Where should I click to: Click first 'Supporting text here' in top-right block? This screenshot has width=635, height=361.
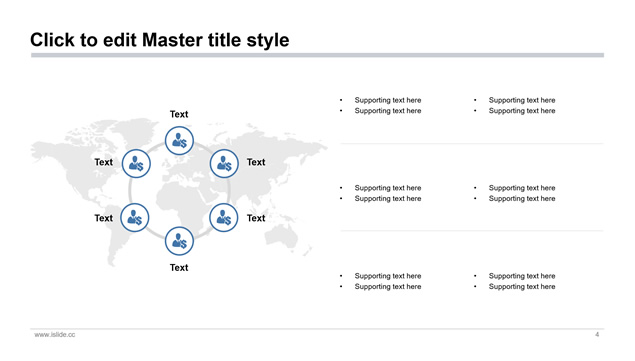point(522,100)
